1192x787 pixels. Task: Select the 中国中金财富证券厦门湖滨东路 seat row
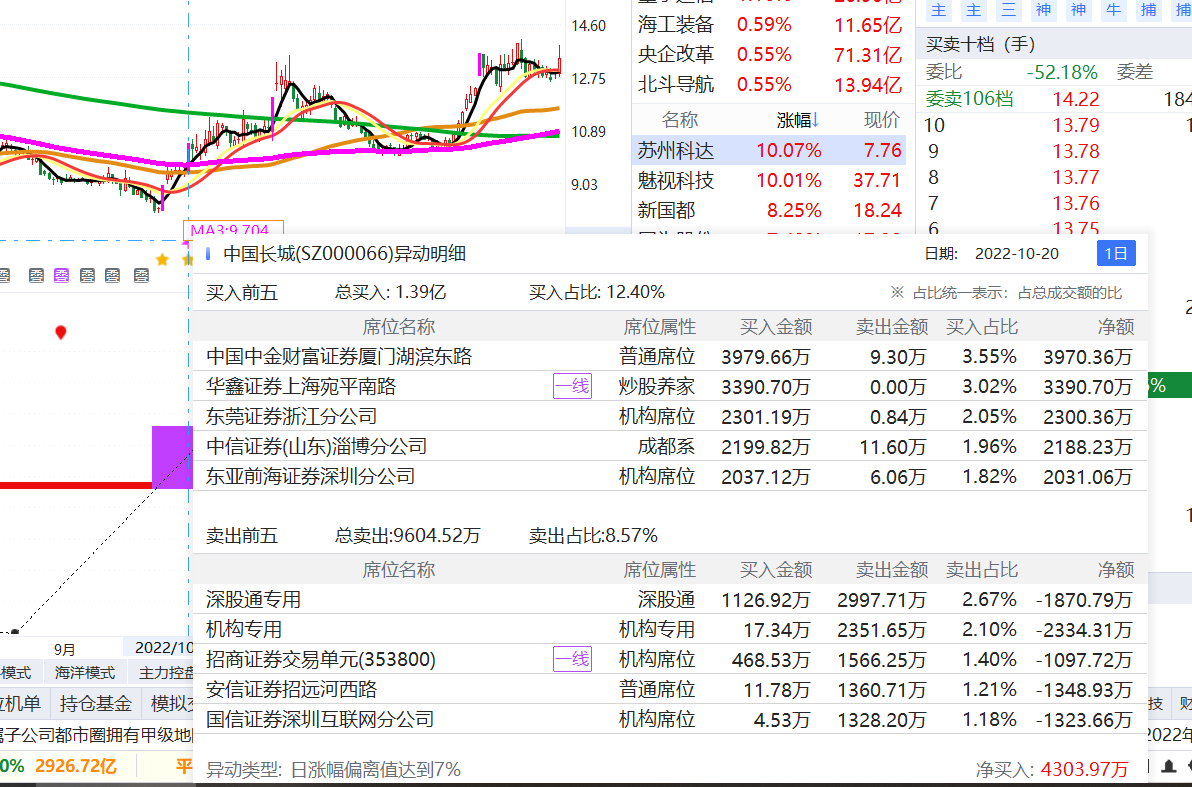[670, 357]
